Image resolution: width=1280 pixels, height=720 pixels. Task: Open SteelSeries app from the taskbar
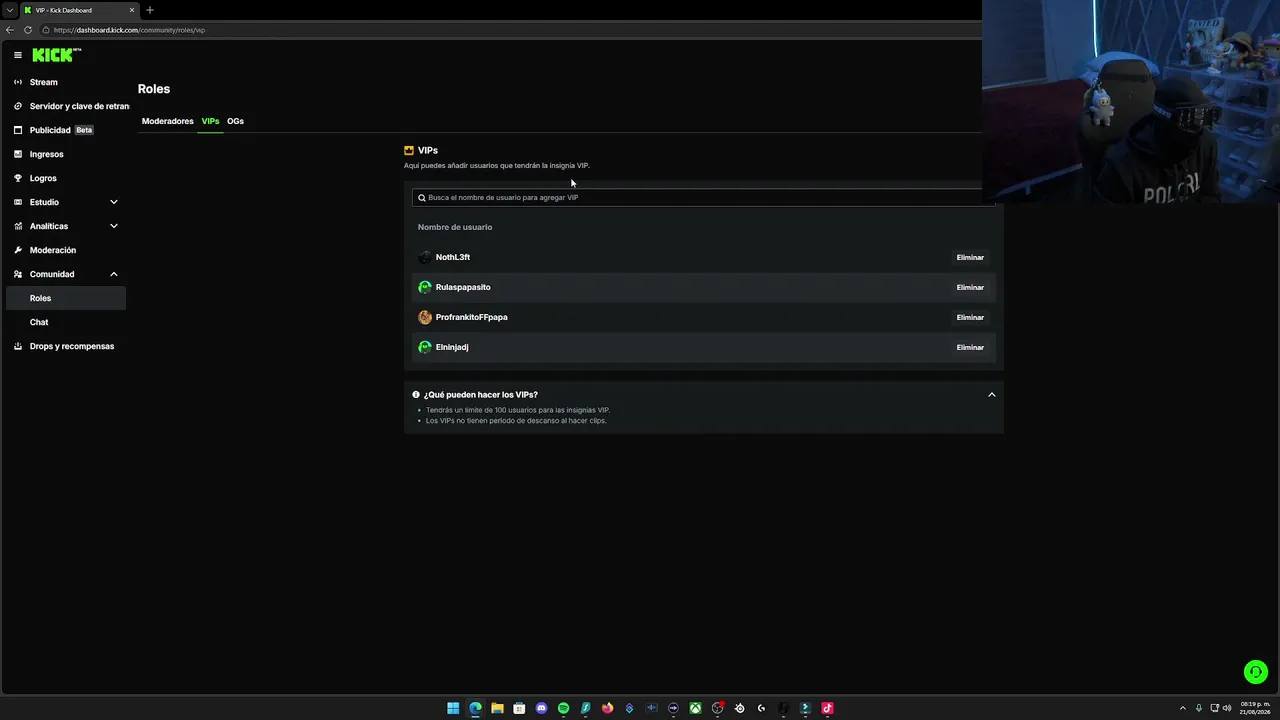pos(739,708)
